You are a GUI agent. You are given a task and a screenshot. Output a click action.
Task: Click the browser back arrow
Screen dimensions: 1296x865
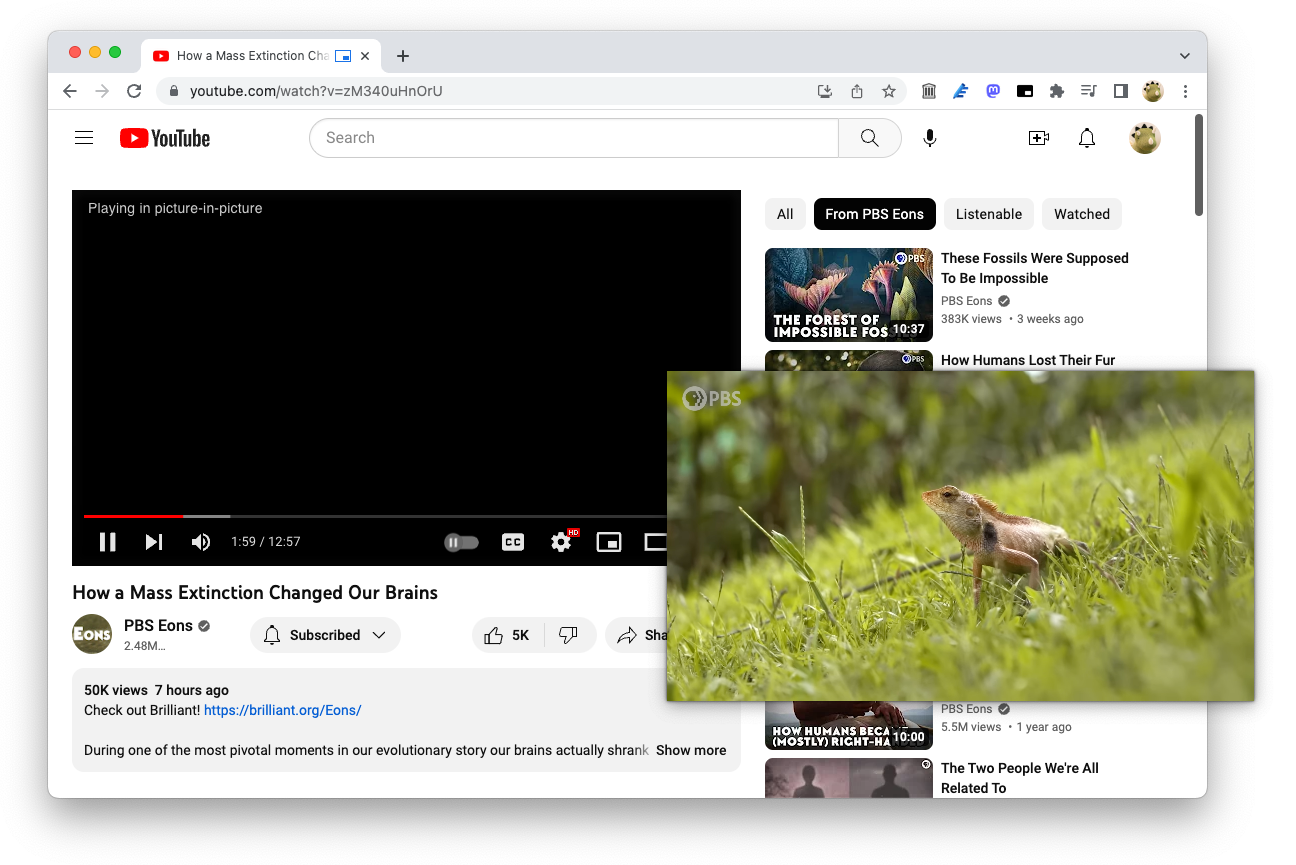coord(69,91)
